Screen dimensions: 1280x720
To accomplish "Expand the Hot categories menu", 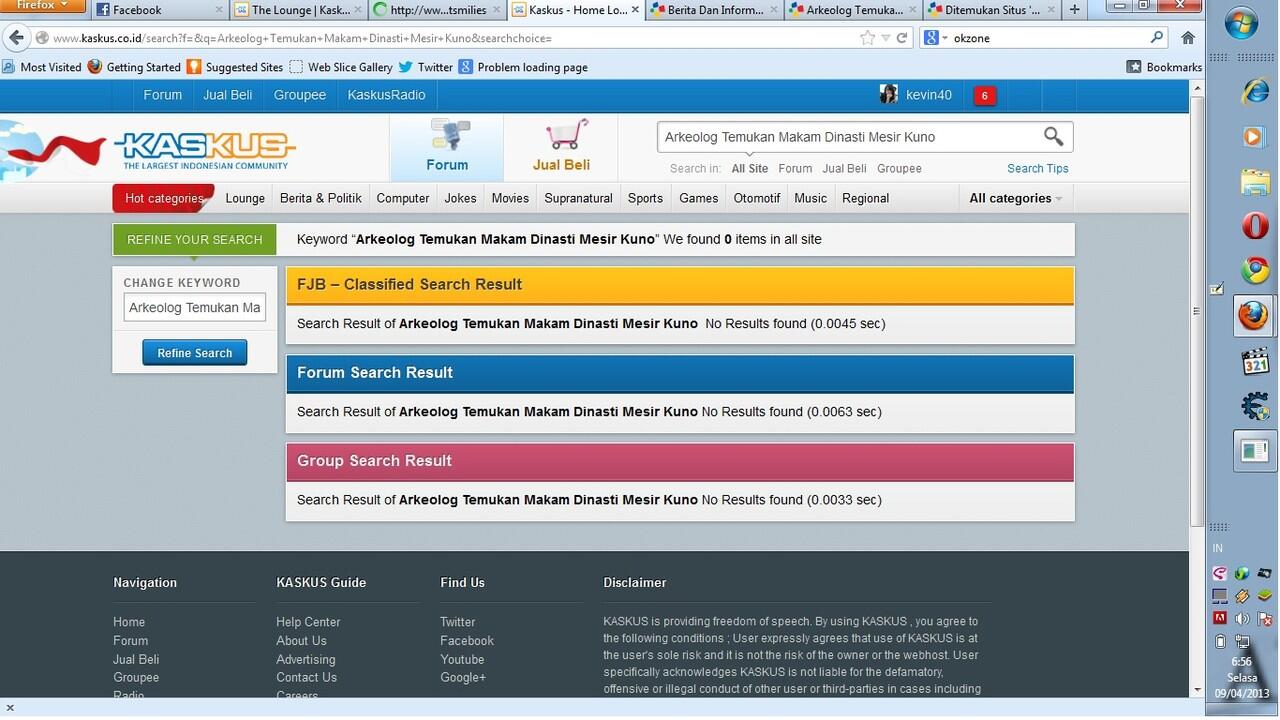I will (x=163, y=198).
